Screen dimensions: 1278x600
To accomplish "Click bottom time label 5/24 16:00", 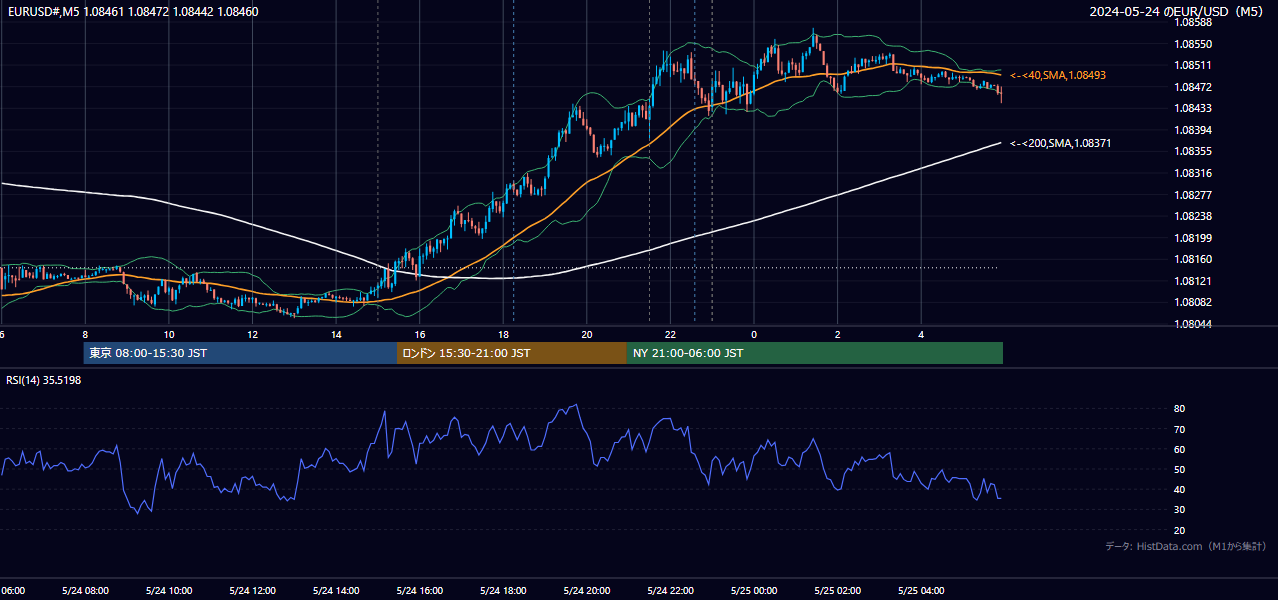I will [419, 590].
